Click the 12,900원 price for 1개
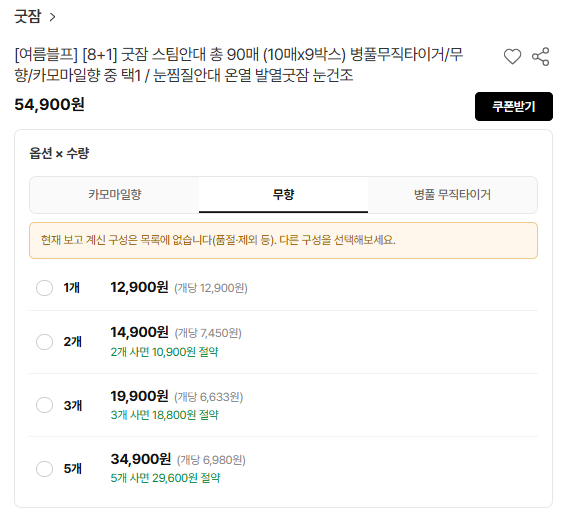Screen dimensions: 574x521 (139, 287)
